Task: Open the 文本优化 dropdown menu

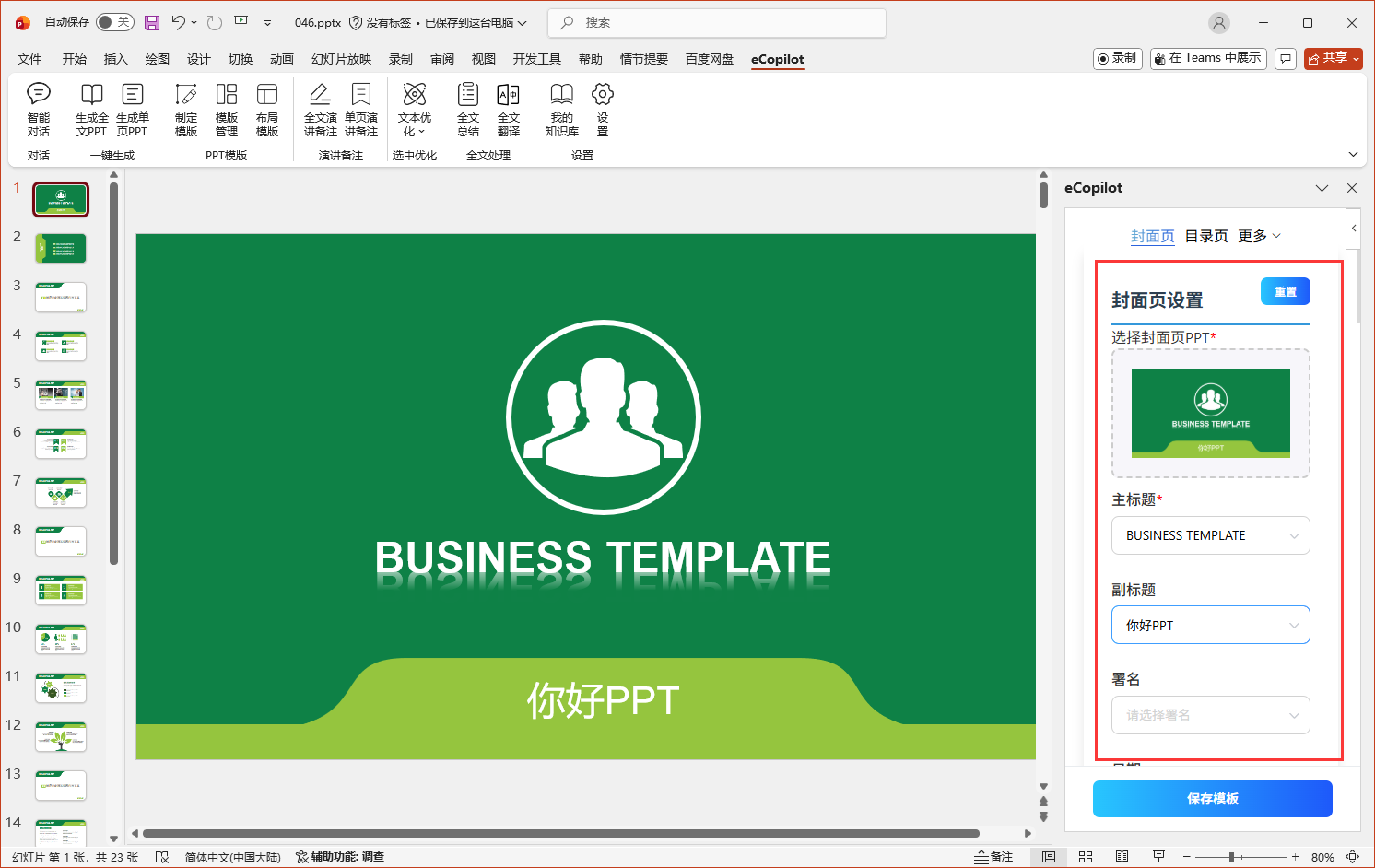Action: click(414, 111)
